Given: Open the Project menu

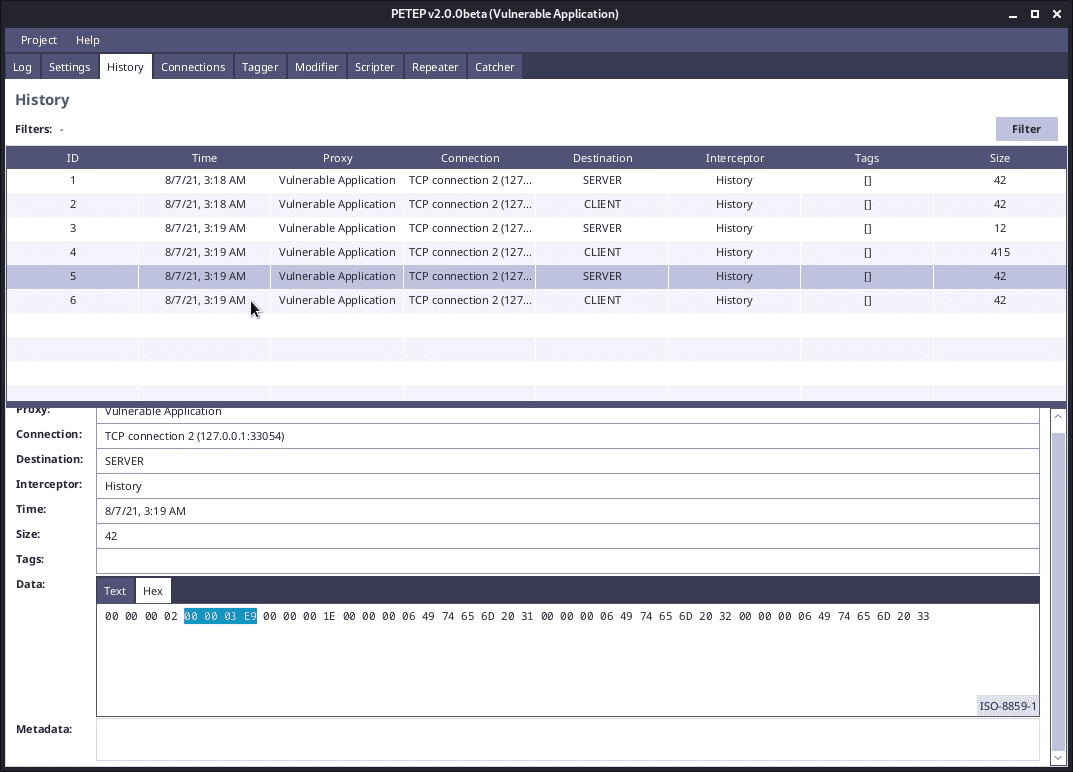Looking at the screenshot, I should point(39,40).
